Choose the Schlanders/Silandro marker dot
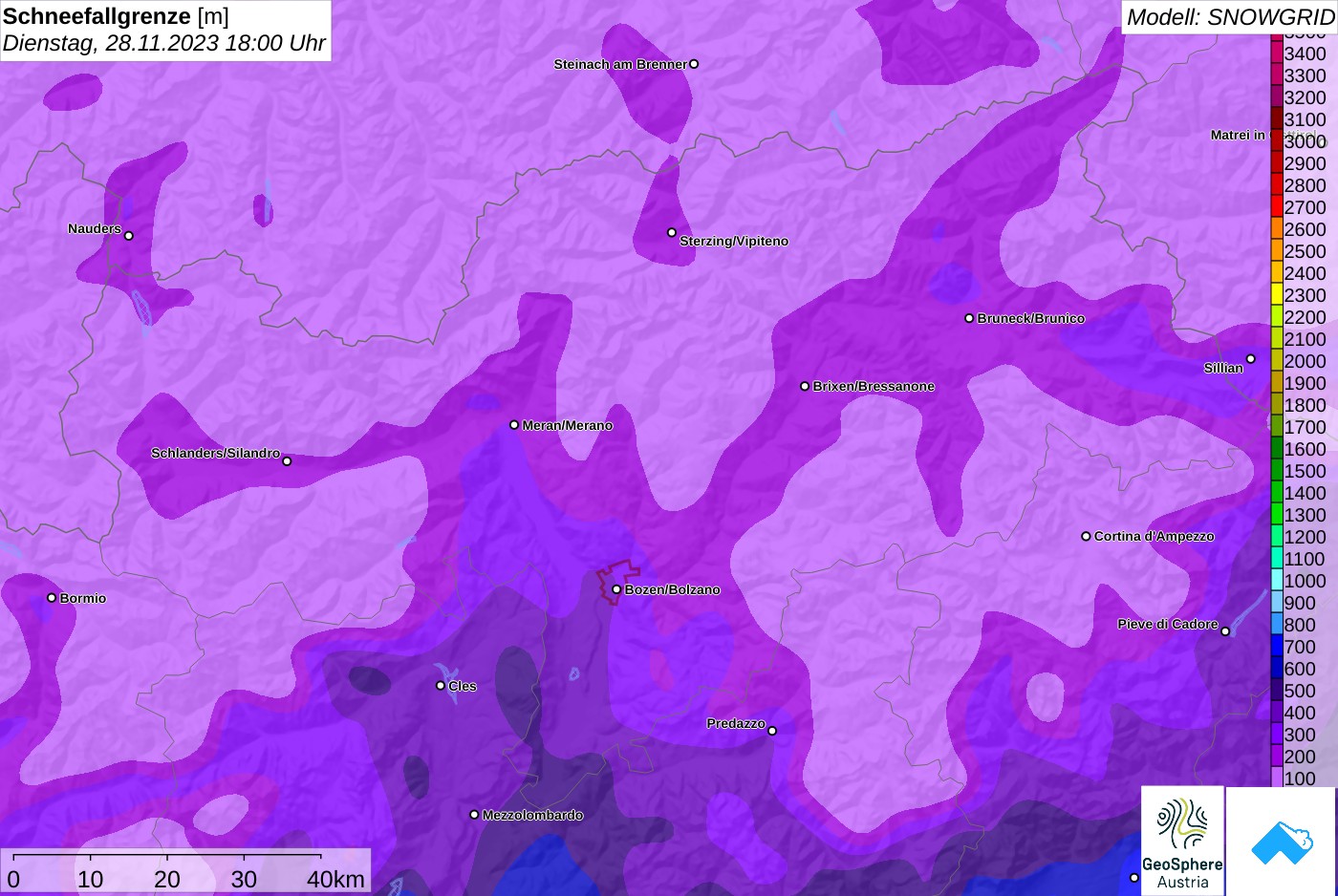Screen dimensions: 1338x896 [x=287, y=461]
